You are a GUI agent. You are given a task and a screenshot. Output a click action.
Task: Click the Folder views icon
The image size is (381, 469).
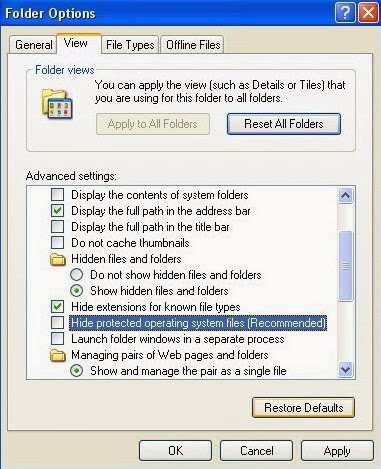point(57,104)
